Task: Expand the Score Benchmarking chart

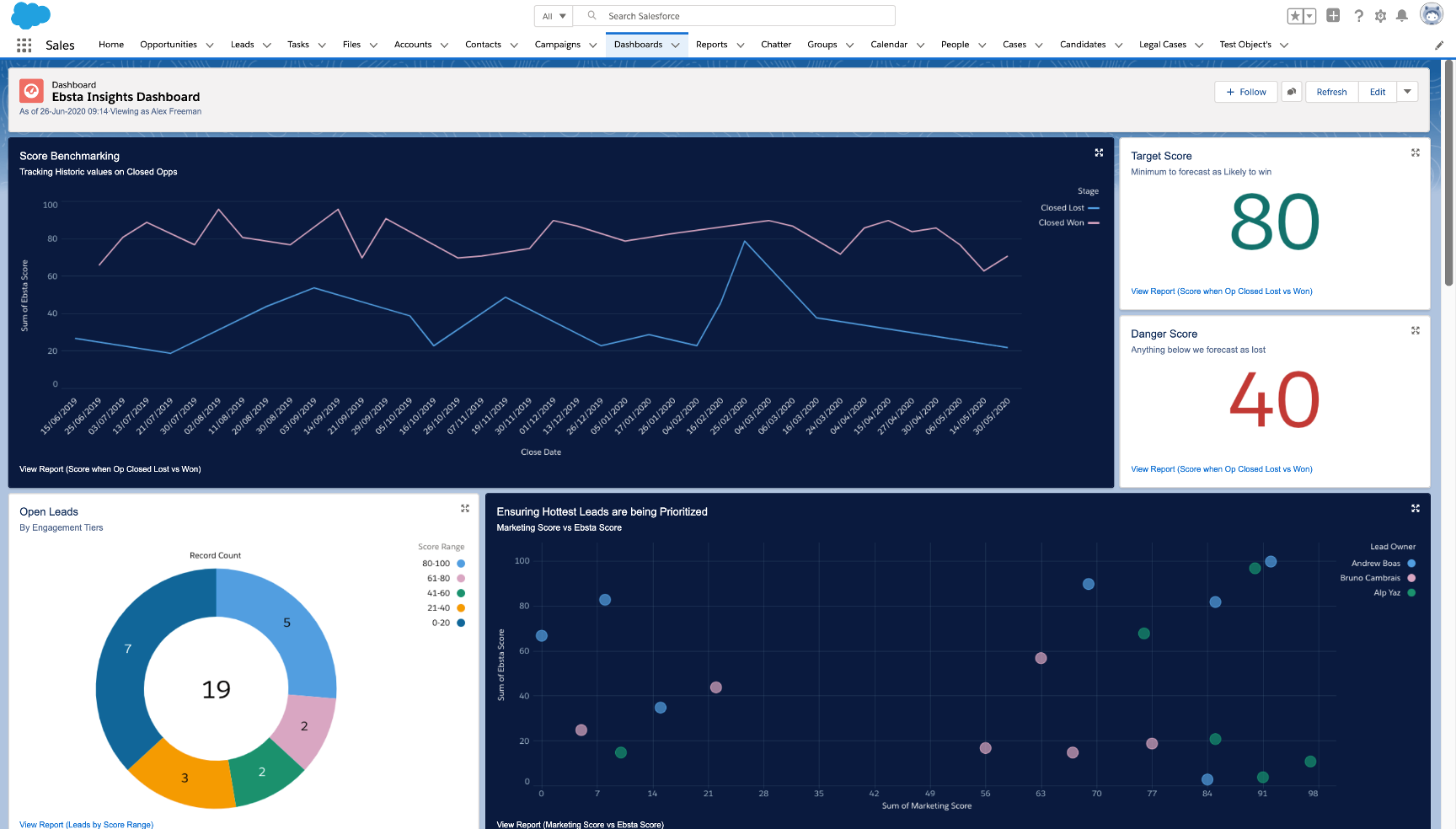Action: [x=1099, y=152]
